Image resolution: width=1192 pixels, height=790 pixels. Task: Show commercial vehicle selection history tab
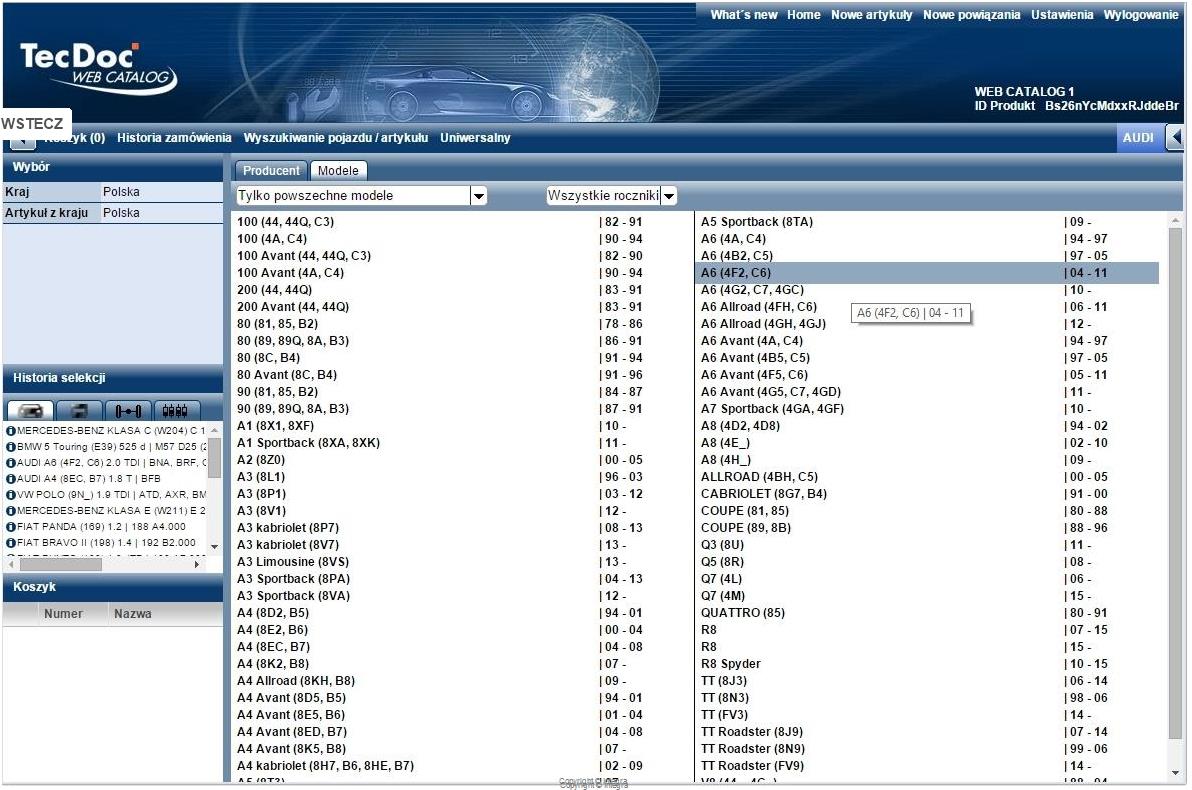[78, 411]
